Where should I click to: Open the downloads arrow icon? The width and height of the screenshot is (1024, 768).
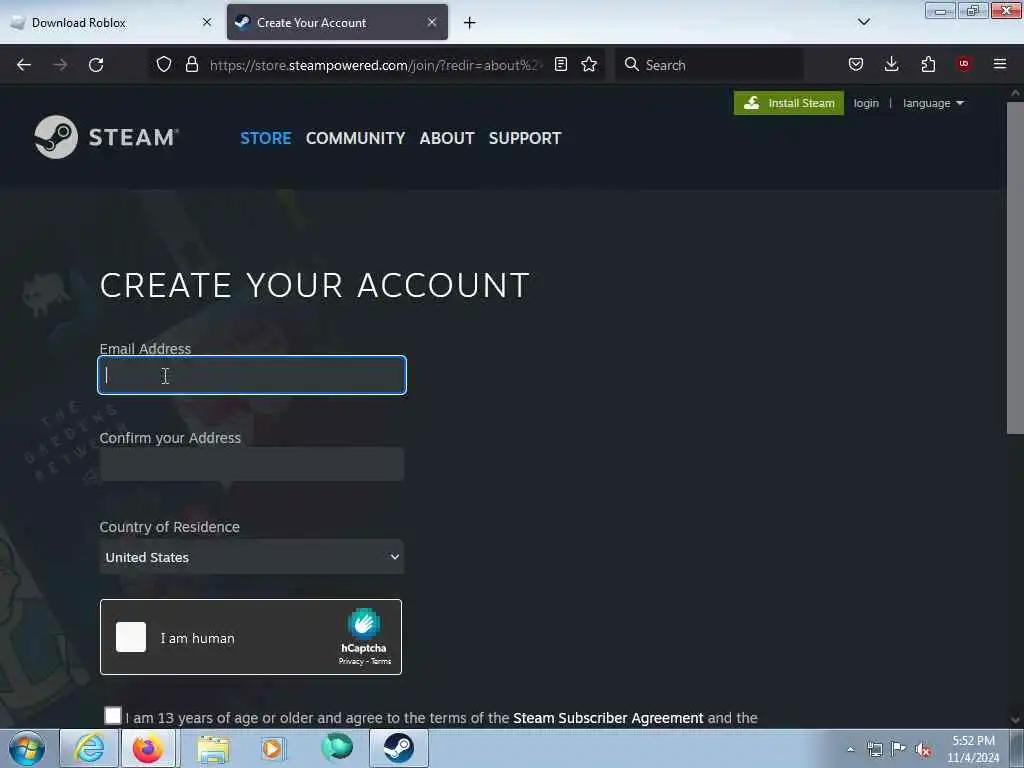pos(891,64)
